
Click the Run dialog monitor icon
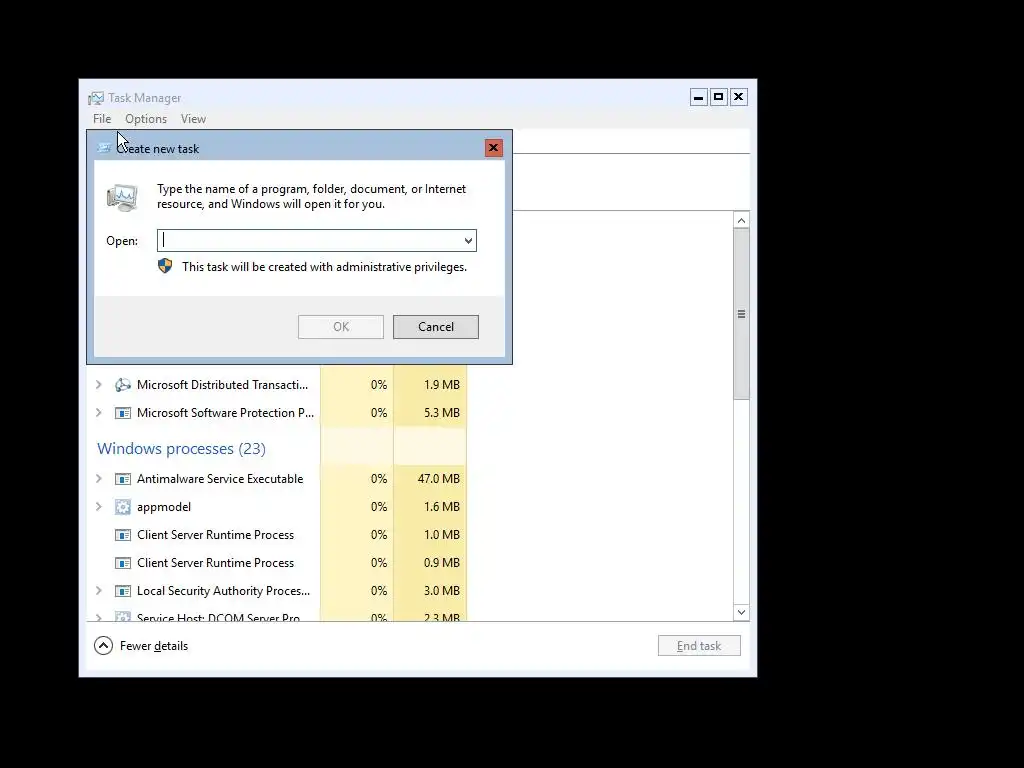click(122, 198)
